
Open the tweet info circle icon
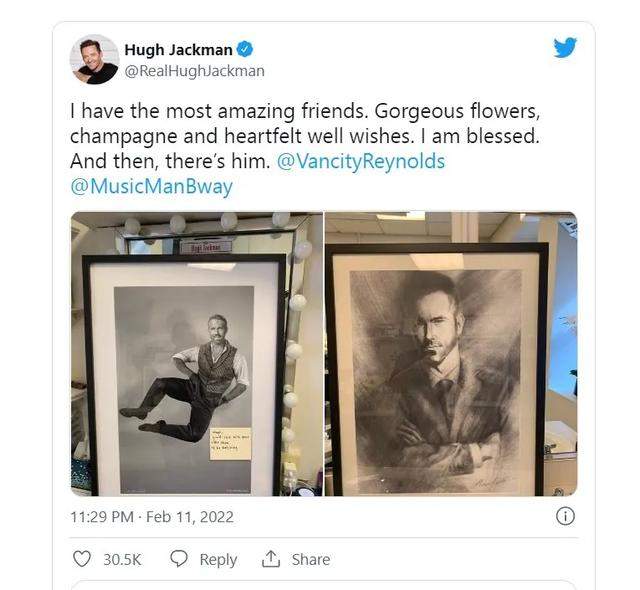coord(565,516)
